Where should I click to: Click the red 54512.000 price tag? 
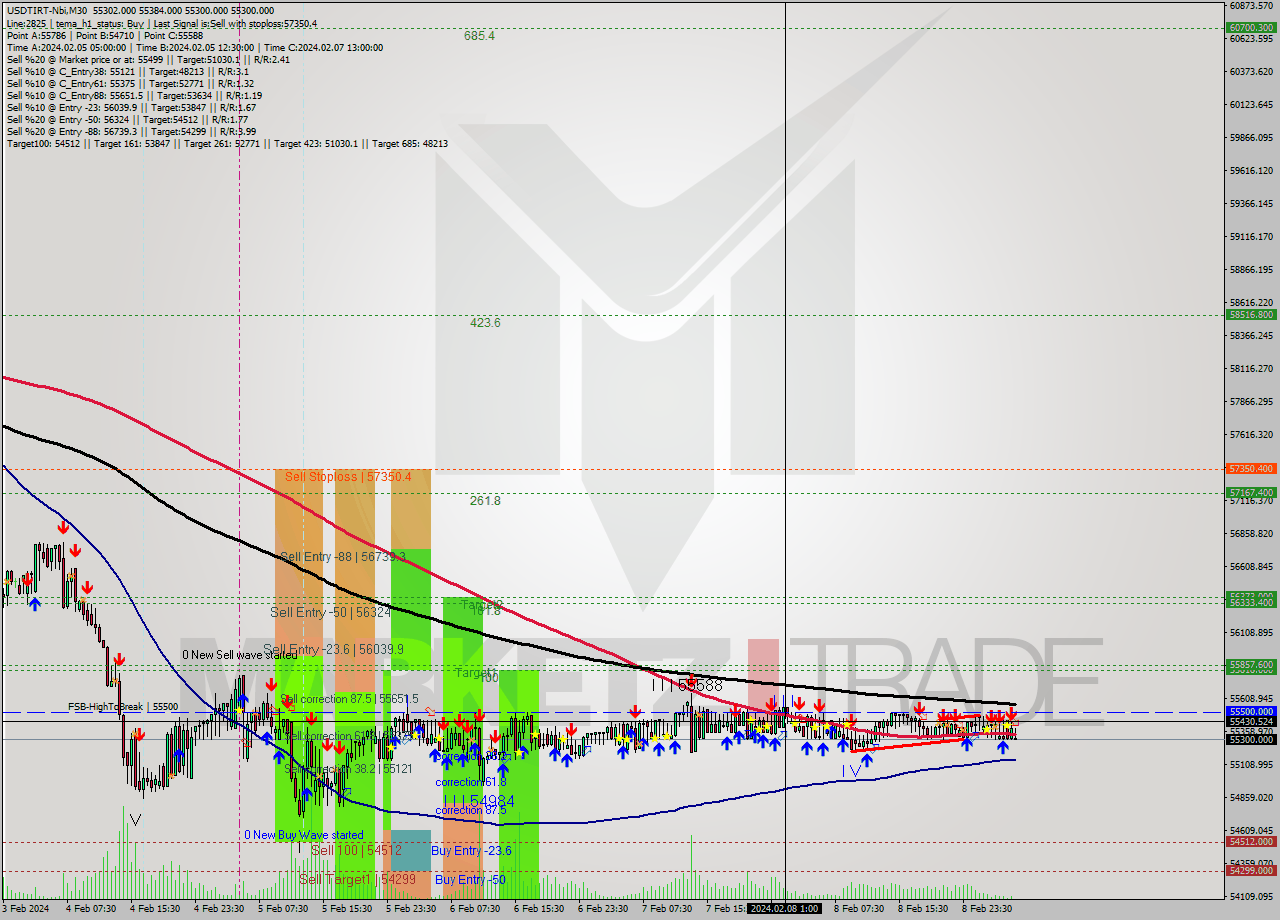(x=1251, y=842)
